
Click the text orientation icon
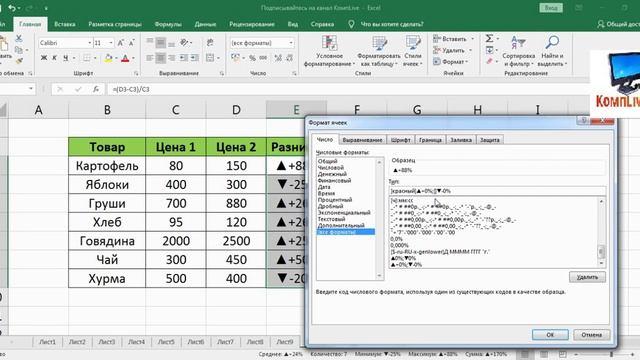[x=184, y=42]
